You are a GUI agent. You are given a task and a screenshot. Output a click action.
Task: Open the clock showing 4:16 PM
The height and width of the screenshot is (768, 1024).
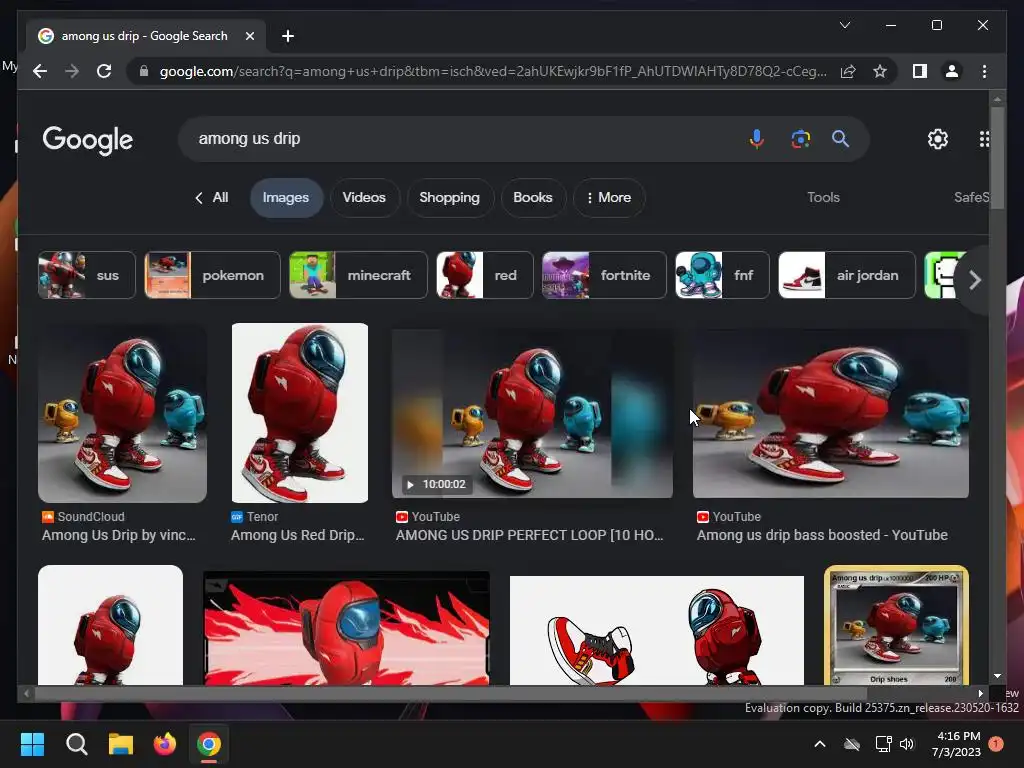(x=957, y=744)
